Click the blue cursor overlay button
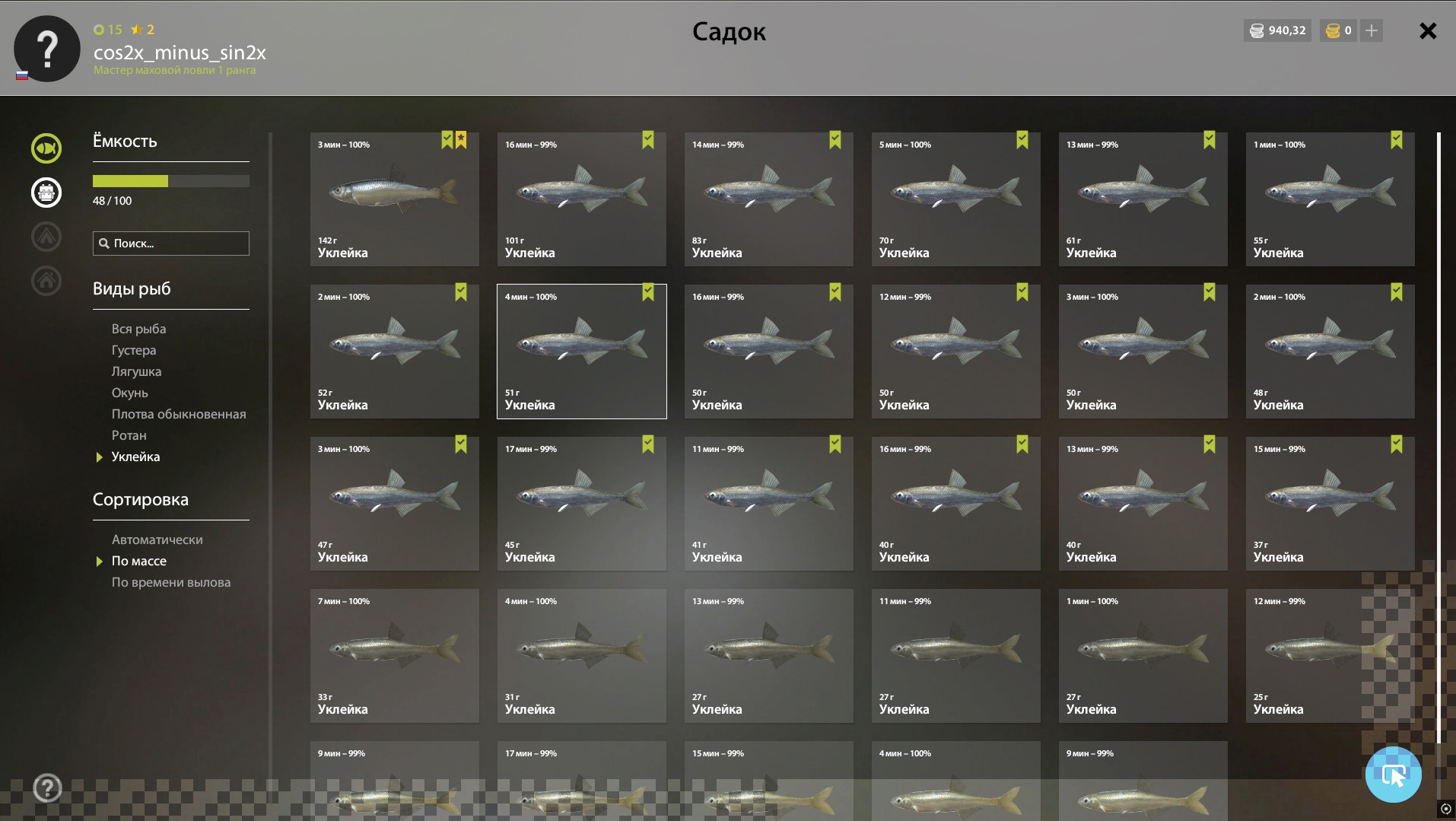The image size is (1456, 821). (x=1393, y=775)
